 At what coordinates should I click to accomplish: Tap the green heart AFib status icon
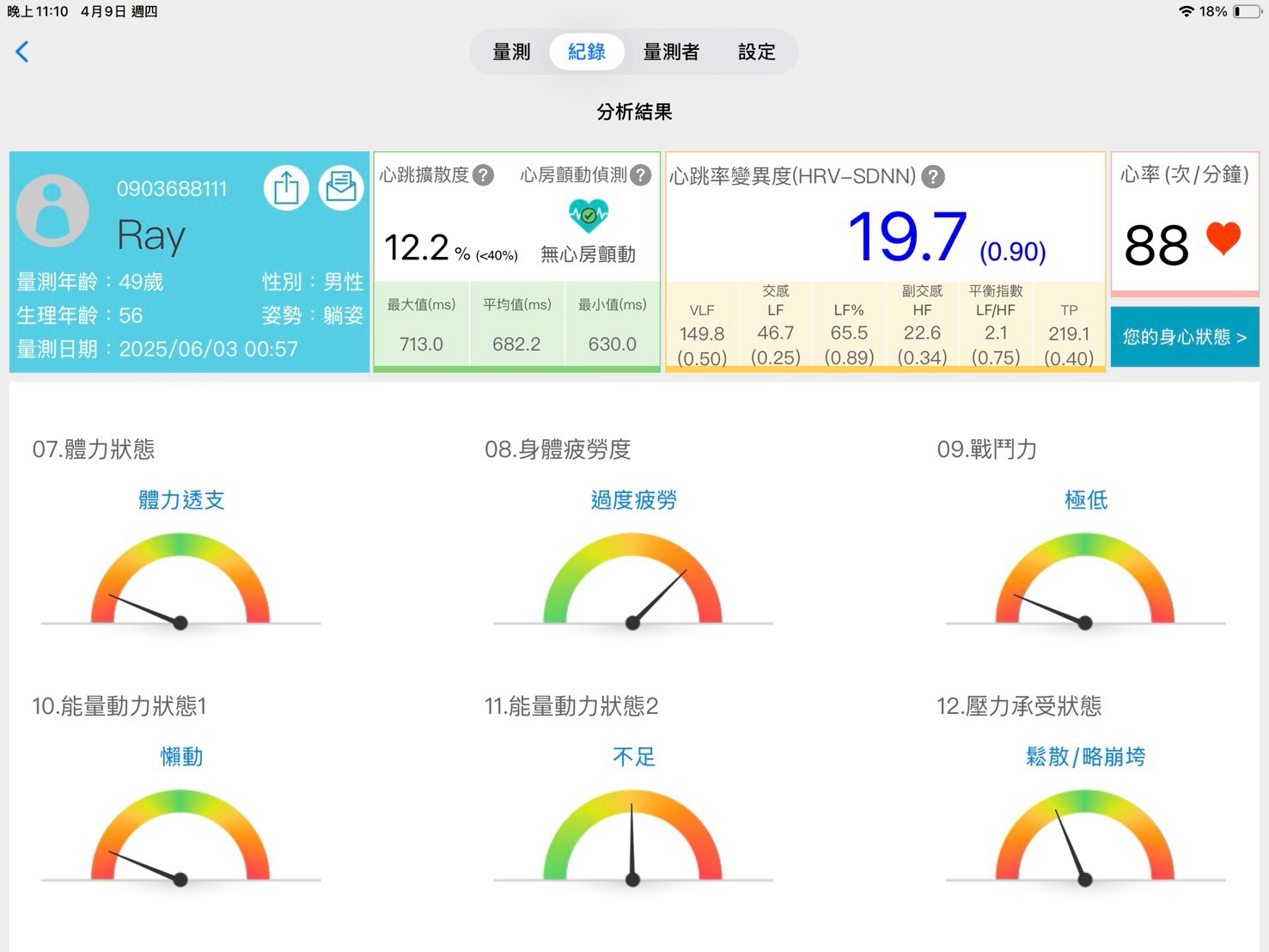tap(589, 215)
